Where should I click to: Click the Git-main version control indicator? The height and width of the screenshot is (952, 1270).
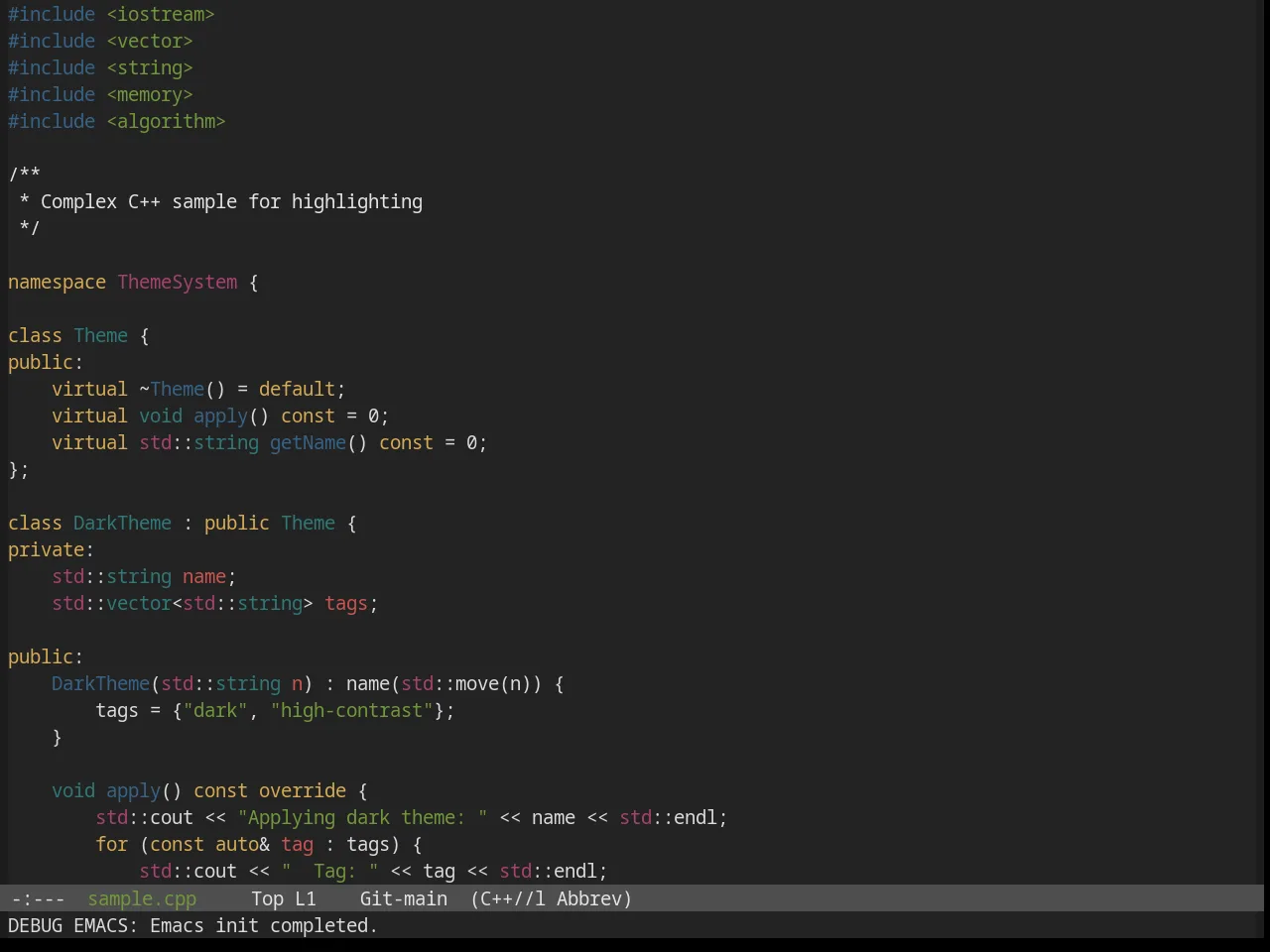404,898
